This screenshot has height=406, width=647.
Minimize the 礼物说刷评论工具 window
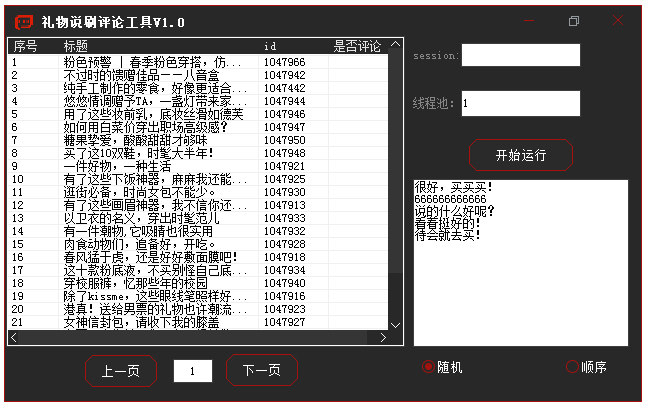click(x=529, y=20)
